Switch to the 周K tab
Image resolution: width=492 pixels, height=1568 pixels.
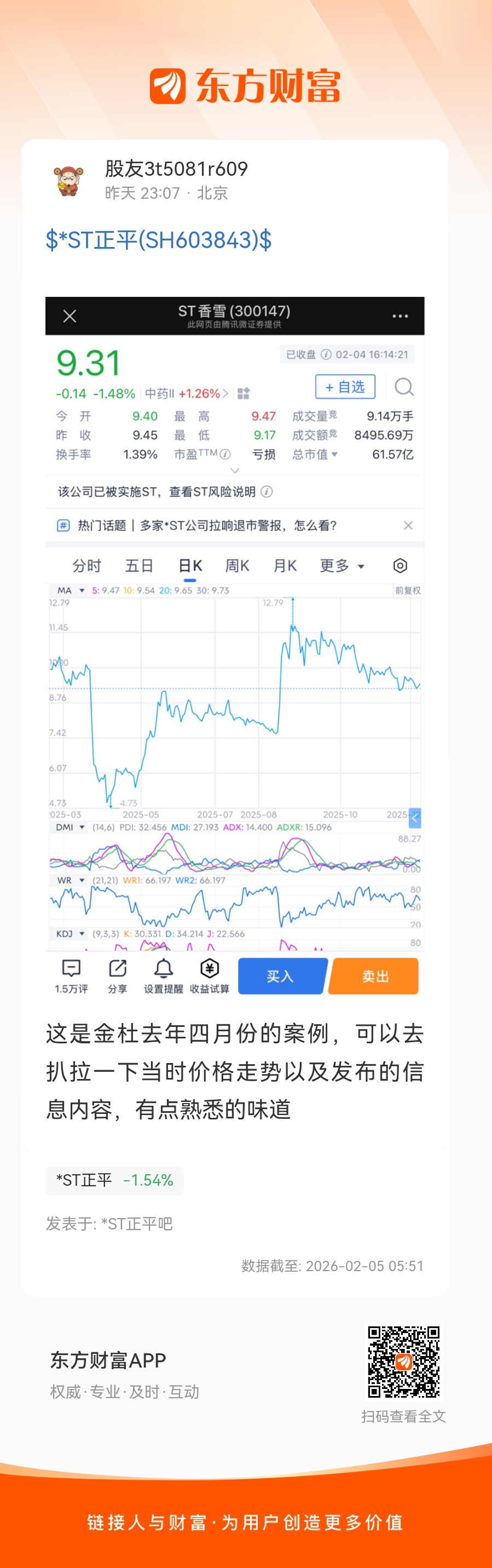pyautogui.click(x=237, y=566)
